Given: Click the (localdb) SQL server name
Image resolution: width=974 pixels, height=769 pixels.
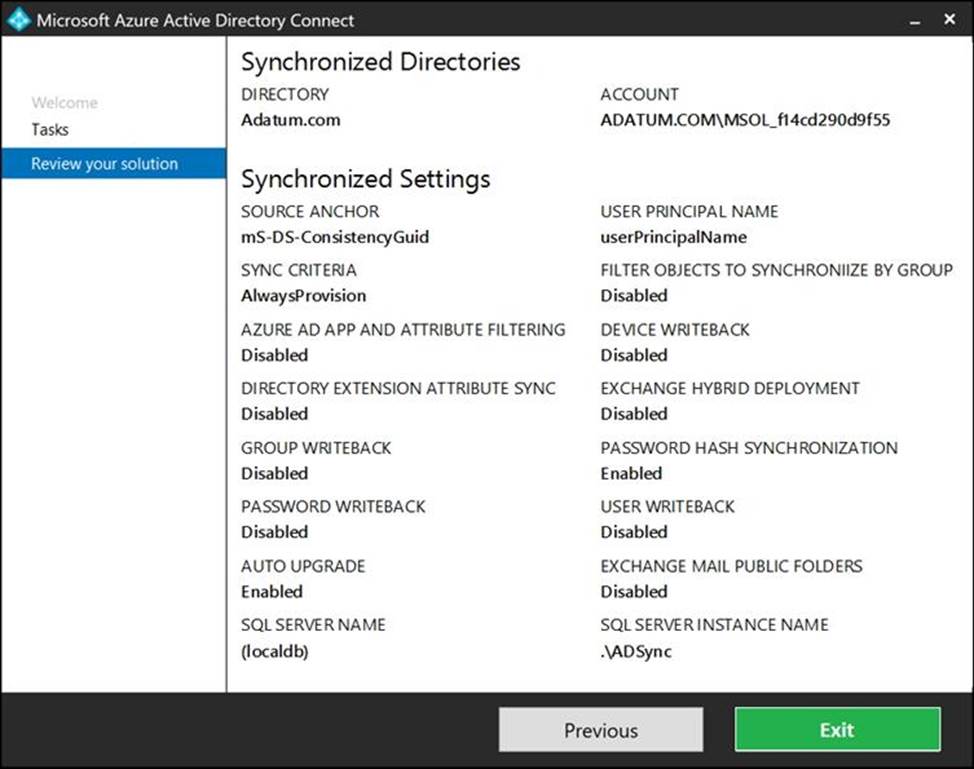Looking at the screenshot, I should (275, 651).
